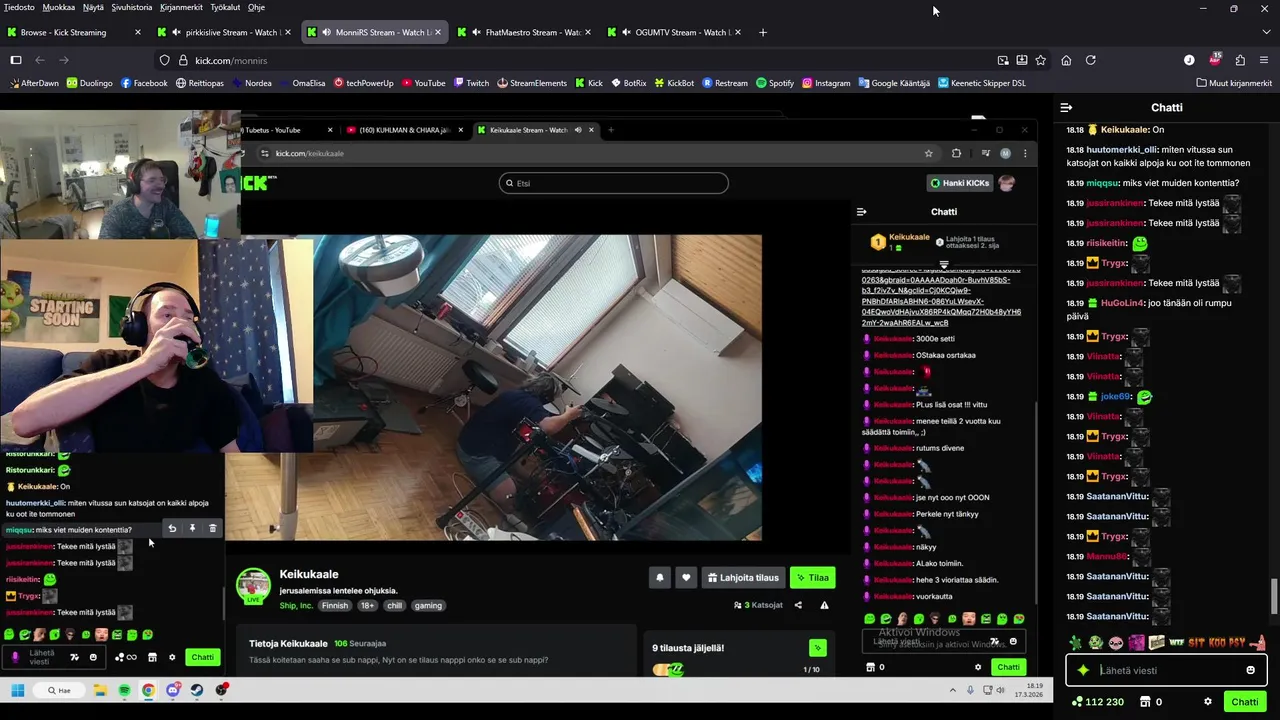This screenshot has height=720, width=1280.
Task: Bookmark this page with star icon
Action: pyautogui.click(x=1040, y=60)
